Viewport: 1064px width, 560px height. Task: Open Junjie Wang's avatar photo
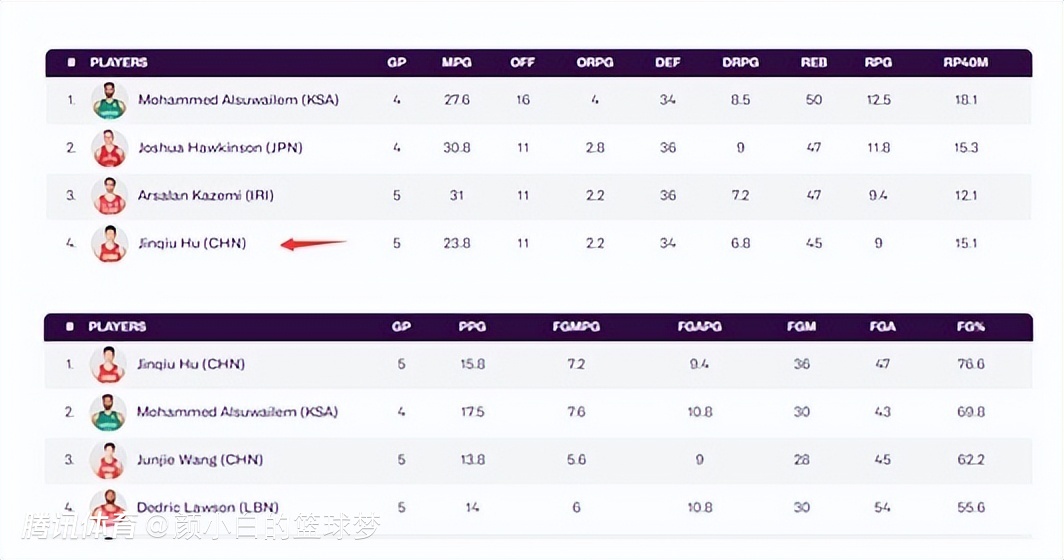[108, 460]
